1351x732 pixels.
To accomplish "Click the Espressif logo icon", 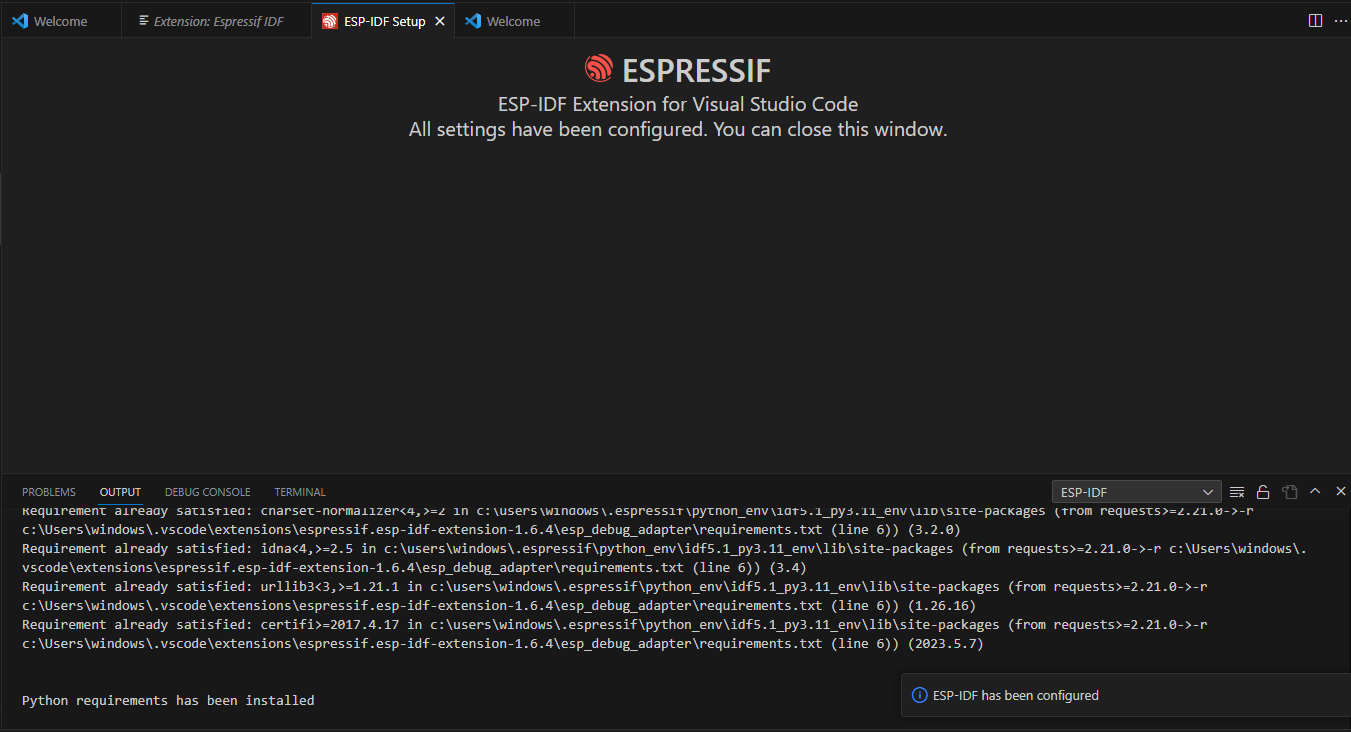I will click(598, 69).
